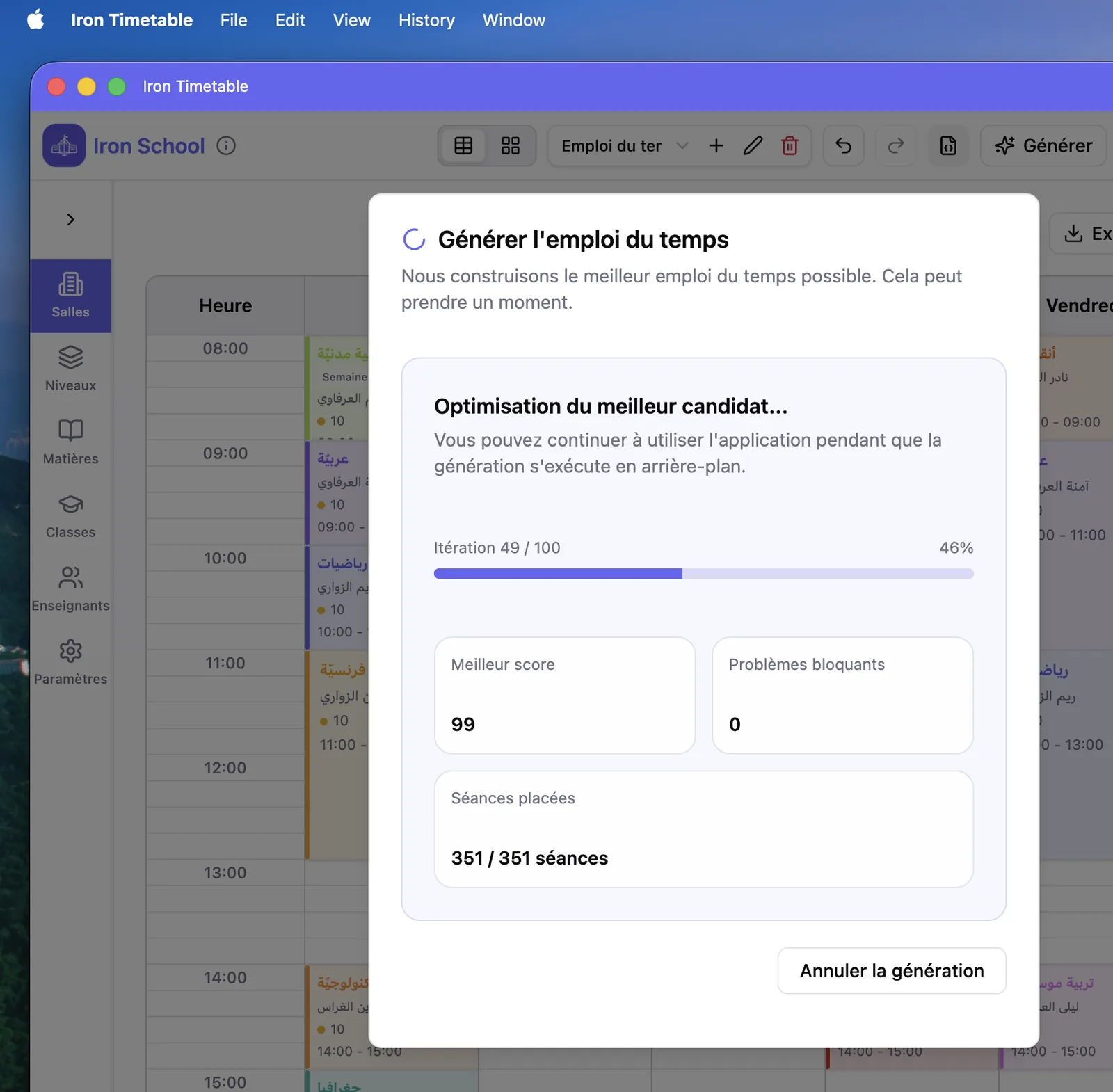Click Annuler la génération button
The image size is (1113, 1092).
pyautogui.click(x=892, y=971)
